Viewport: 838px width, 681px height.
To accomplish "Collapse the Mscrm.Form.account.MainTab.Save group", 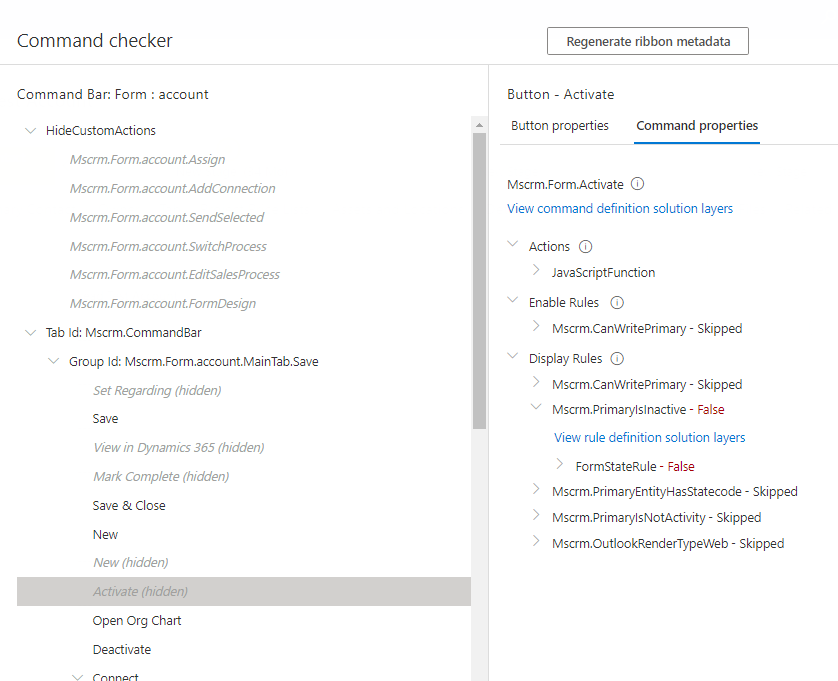I will 53,361.
